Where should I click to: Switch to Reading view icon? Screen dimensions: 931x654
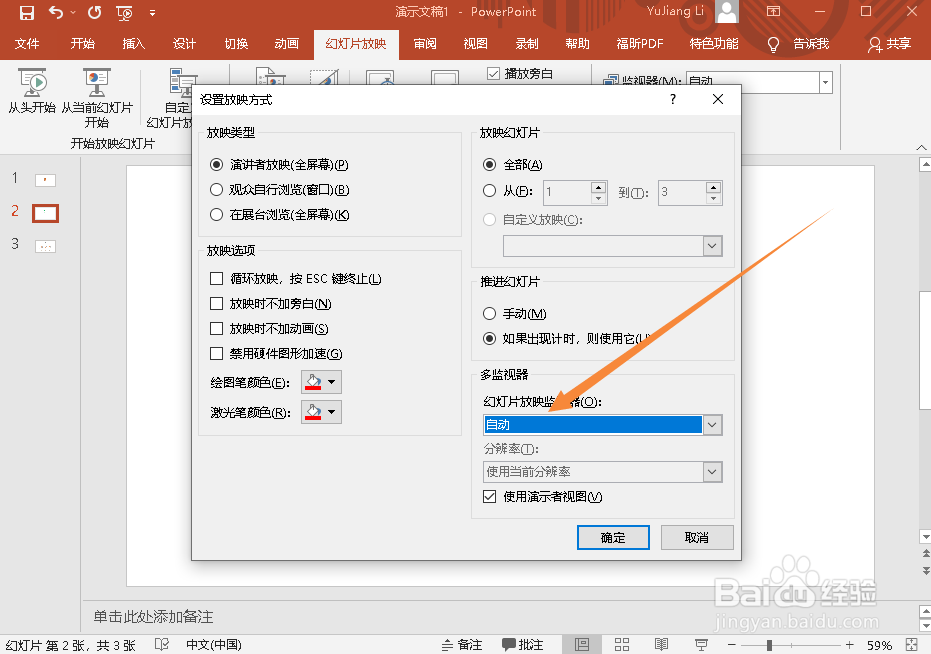click(x=661, y=644)
